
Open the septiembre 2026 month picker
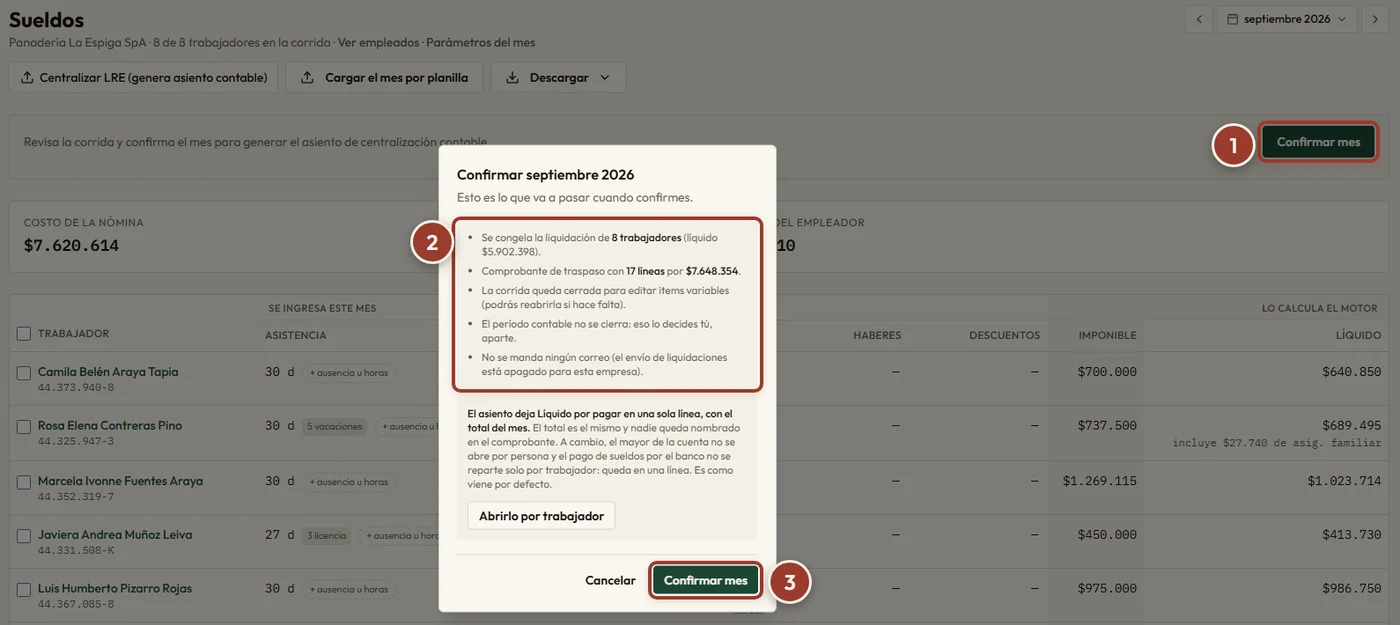(x=1287, y=19)
